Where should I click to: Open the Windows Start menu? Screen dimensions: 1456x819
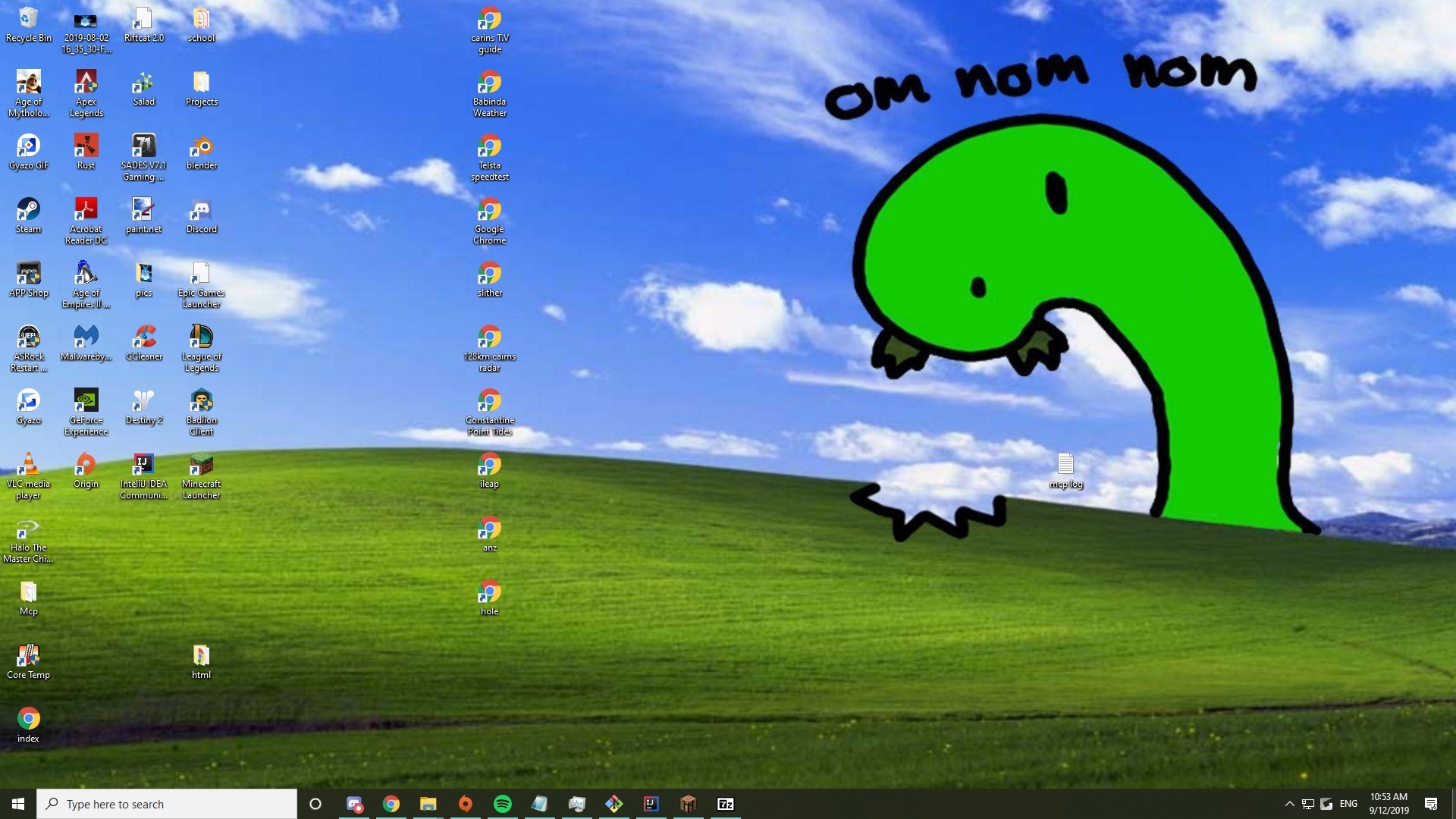pyautogui.click(x=18, y=804)
